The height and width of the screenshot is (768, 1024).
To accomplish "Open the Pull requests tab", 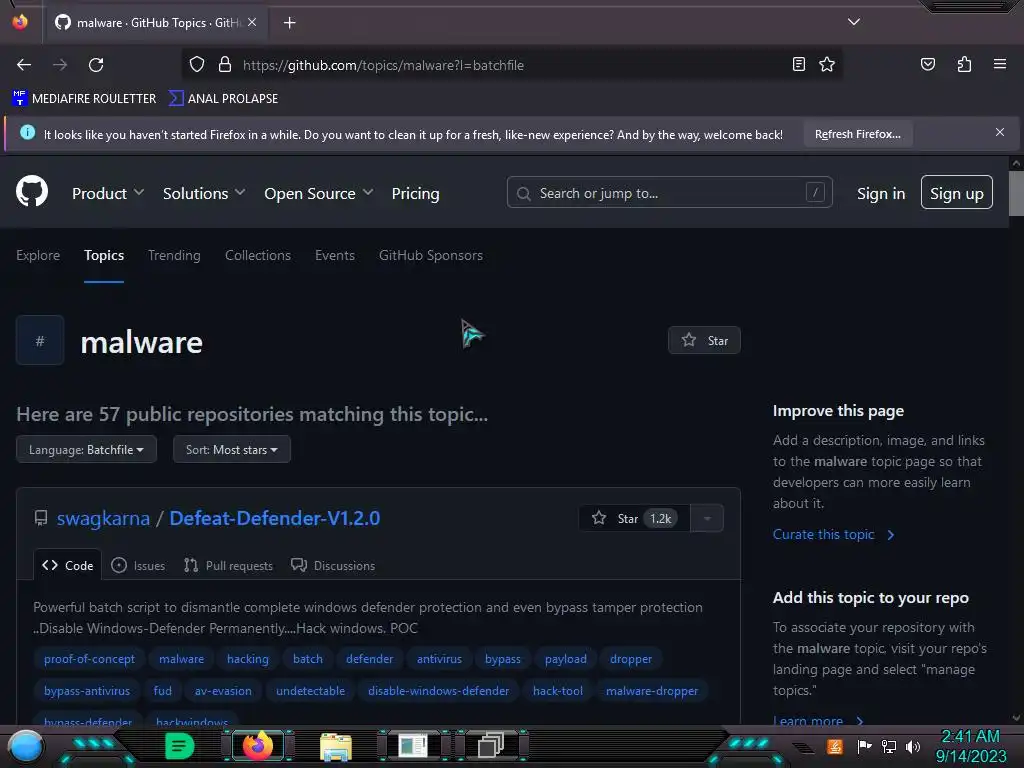I will (229, 566).
